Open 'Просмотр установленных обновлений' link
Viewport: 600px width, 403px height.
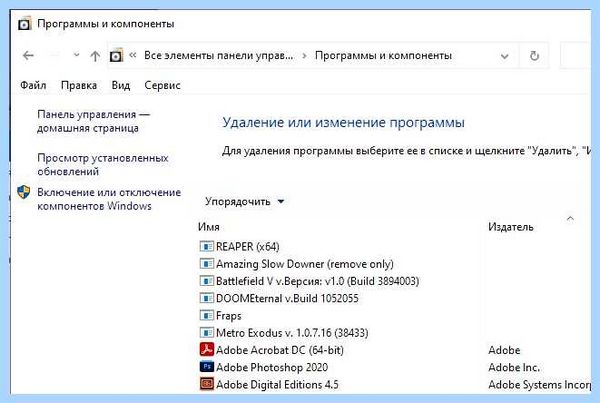103,165
